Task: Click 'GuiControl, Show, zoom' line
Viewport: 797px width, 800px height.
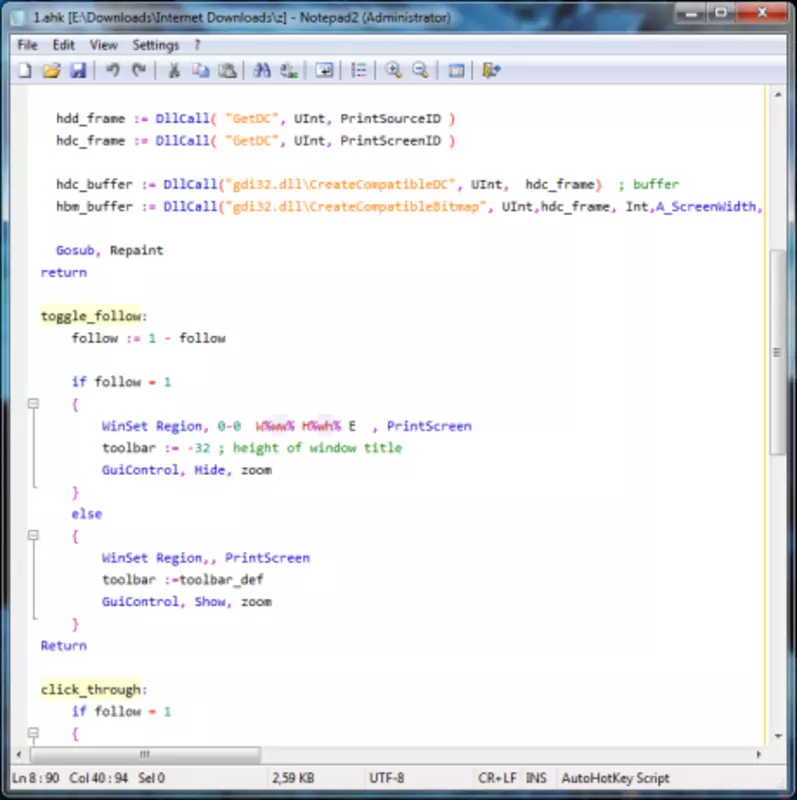Action: [187, 602]
